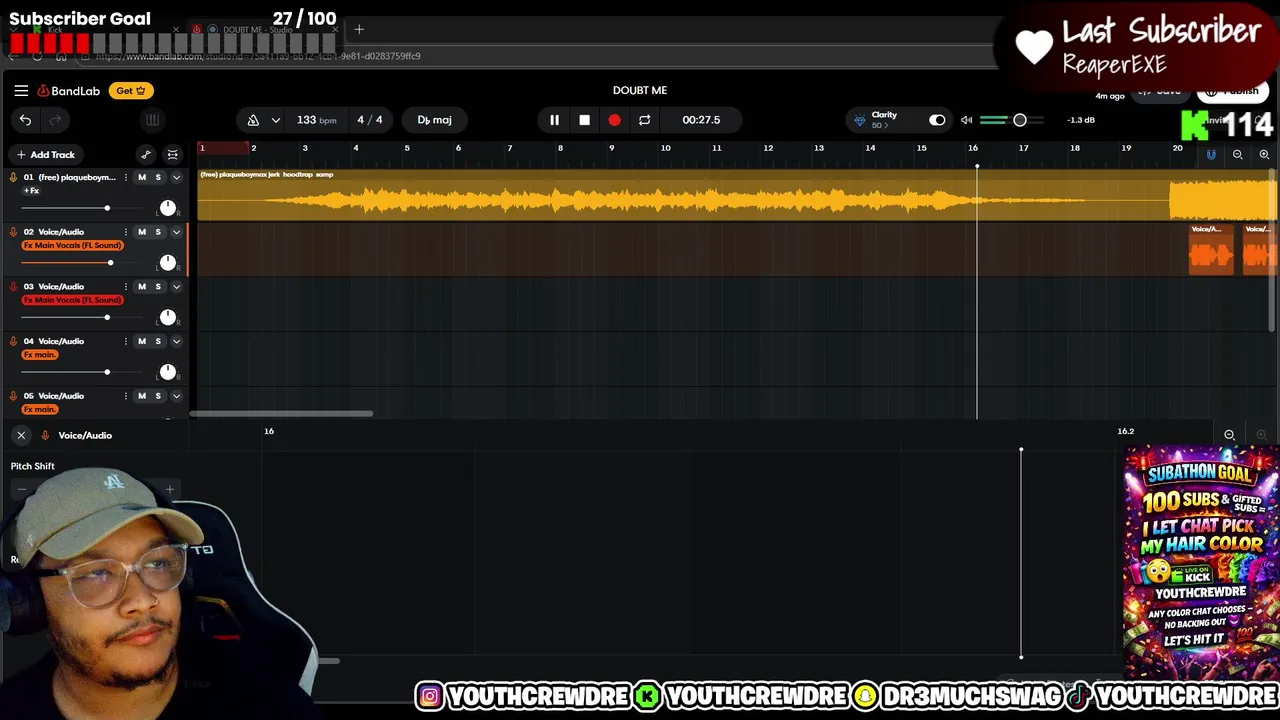Open red Fx Main Vocals preset on track 03
Screen dimensions: 1280x720
(x=72, y=300)
